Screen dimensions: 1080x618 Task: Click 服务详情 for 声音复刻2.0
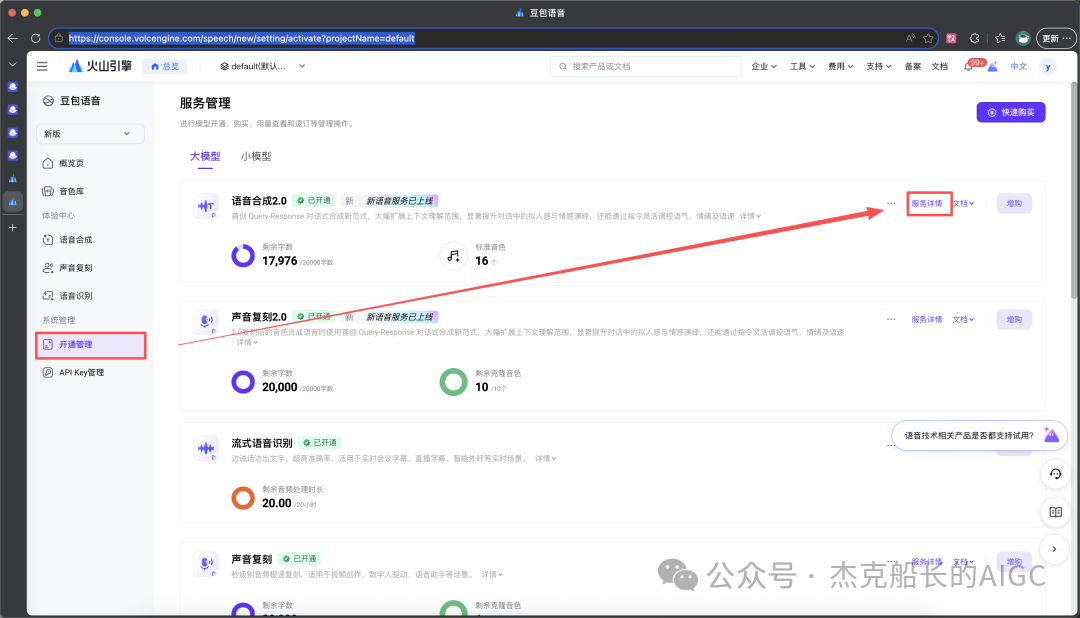pos(926,319)
